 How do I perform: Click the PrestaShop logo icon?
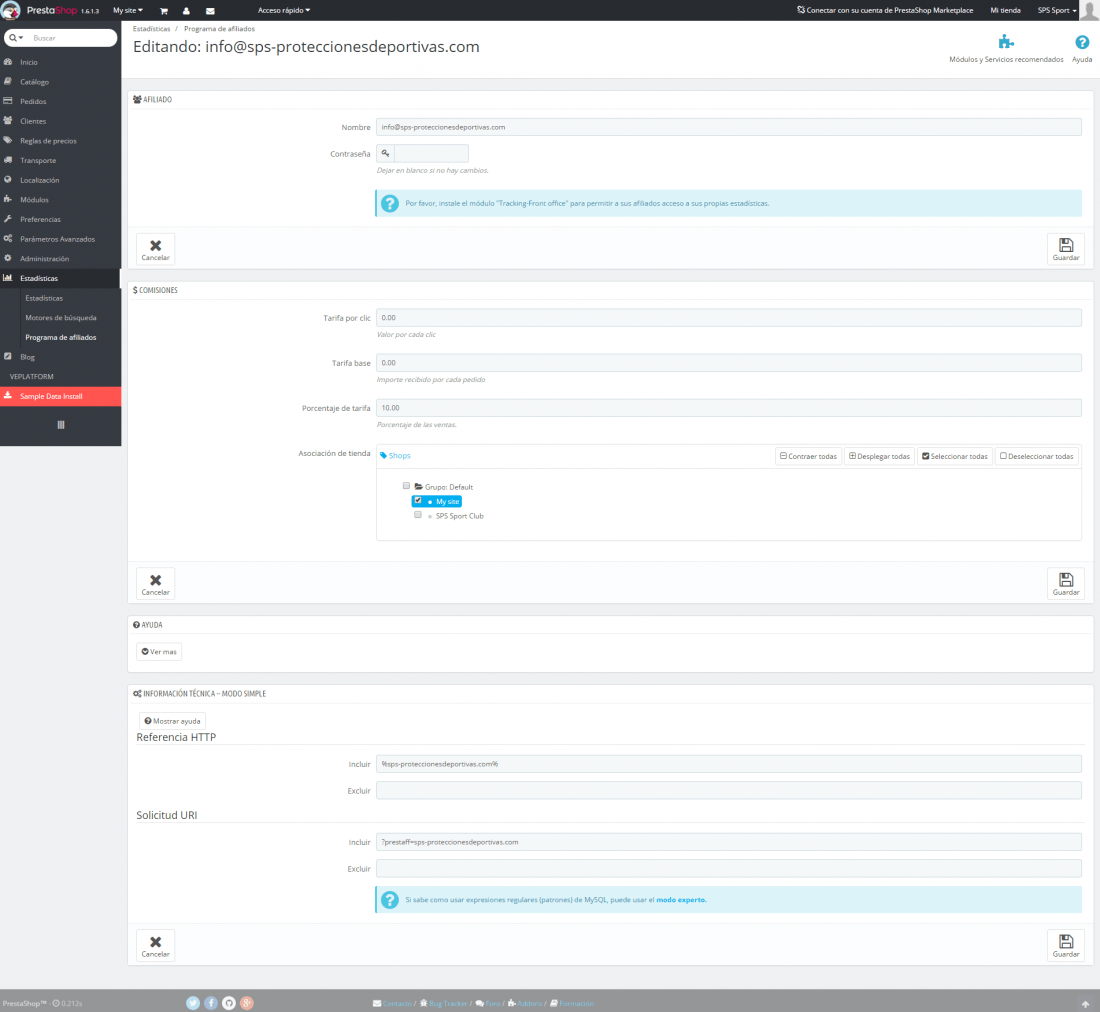pyautogui.click(x=11, y=11)
